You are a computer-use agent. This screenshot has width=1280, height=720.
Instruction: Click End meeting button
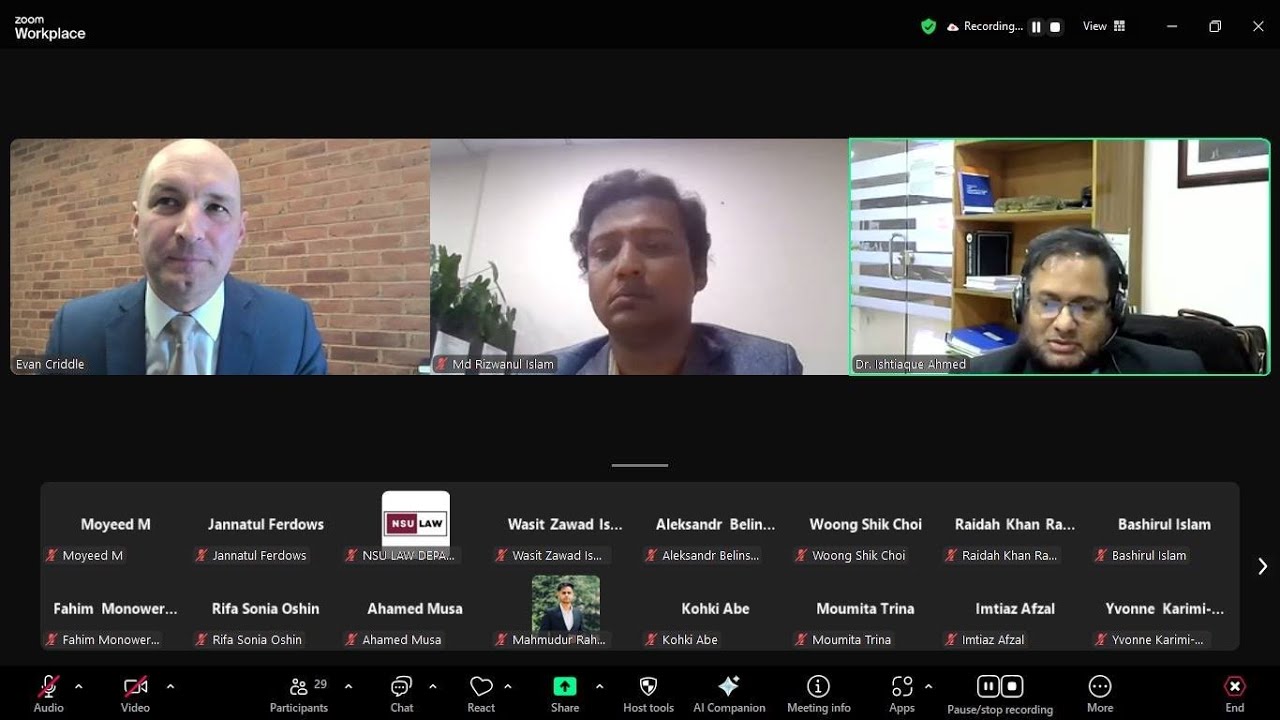click(x=1235, y=693)
